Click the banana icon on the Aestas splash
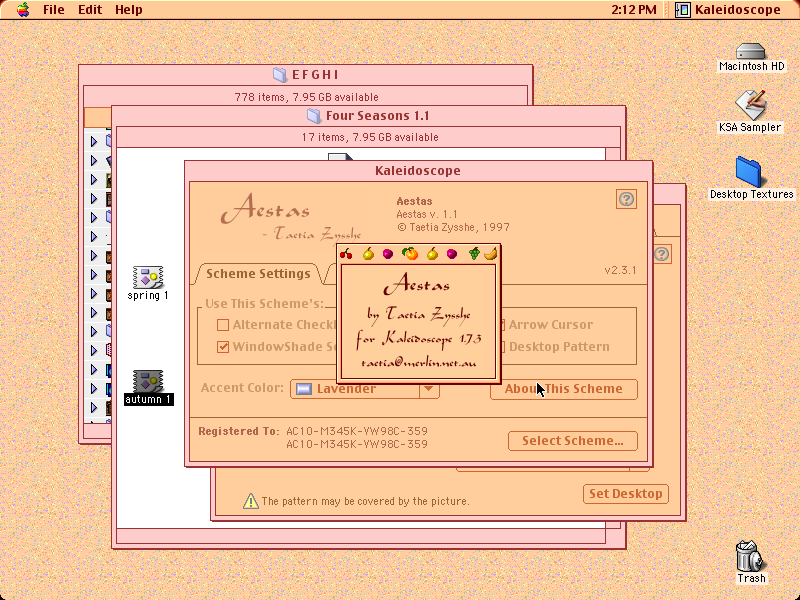 coord(491,253)
